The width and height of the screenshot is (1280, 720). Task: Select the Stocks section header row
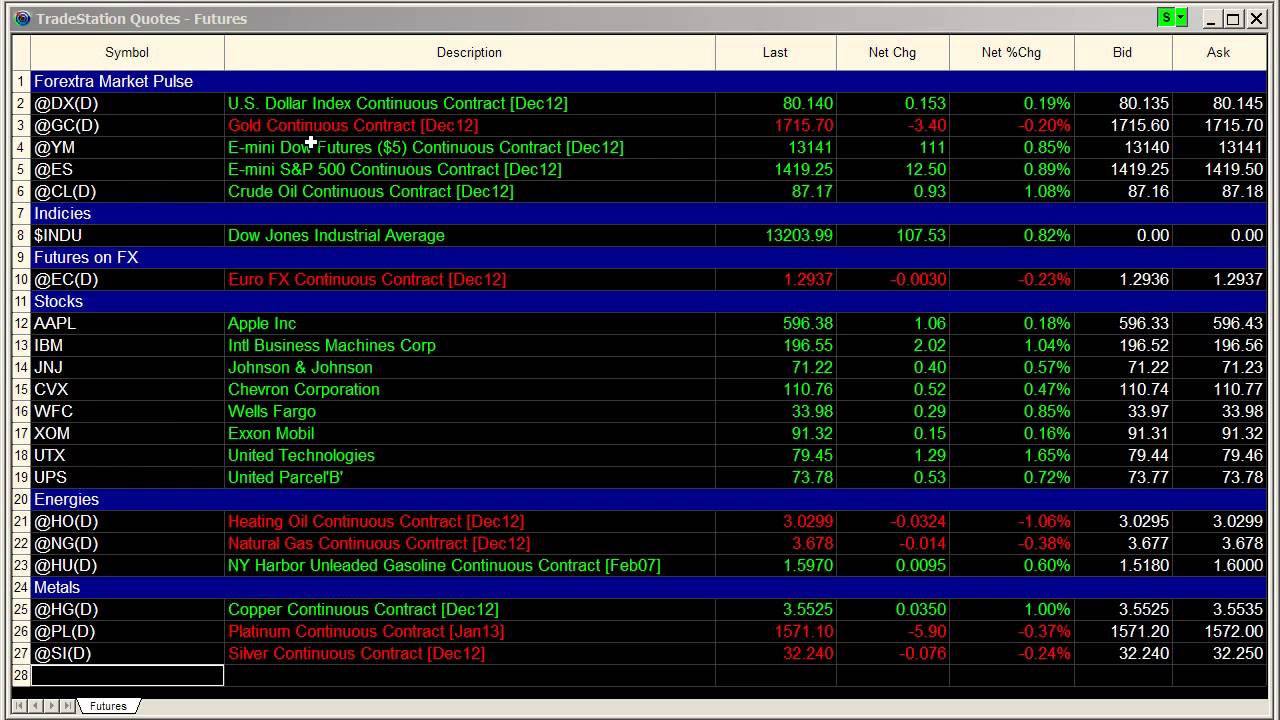(648, 301)
